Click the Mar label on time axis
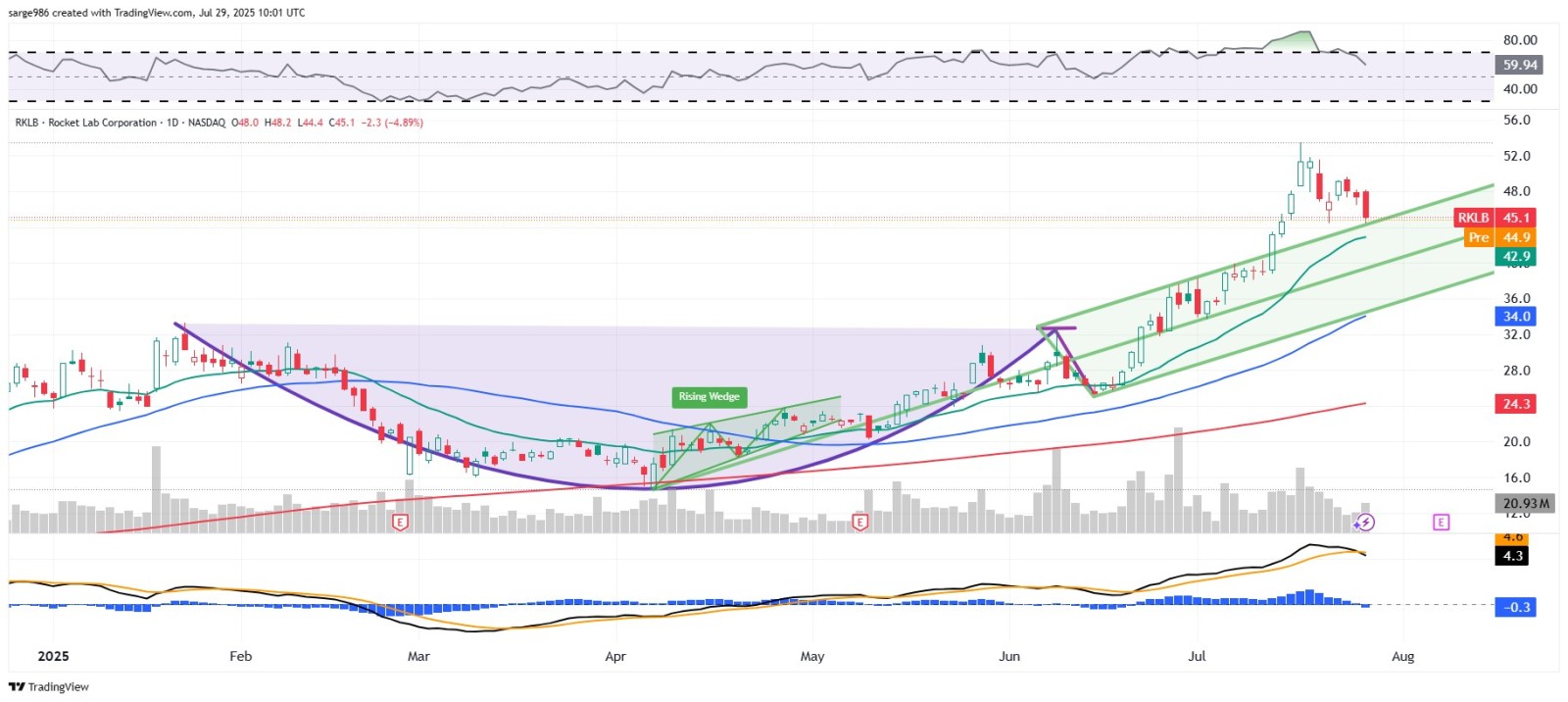 418,656
